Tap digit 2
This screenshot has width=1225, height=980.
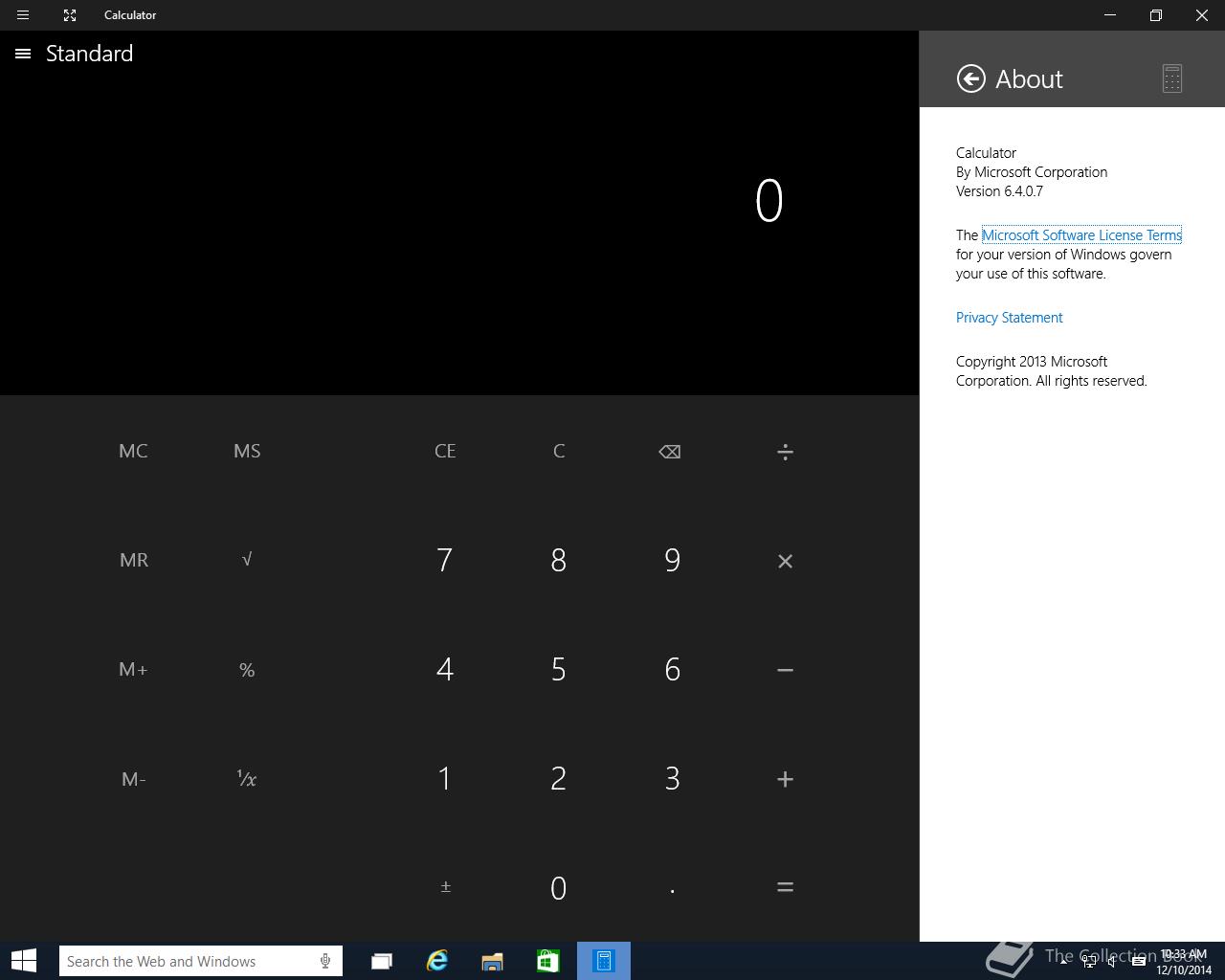[x=559, y=778]
